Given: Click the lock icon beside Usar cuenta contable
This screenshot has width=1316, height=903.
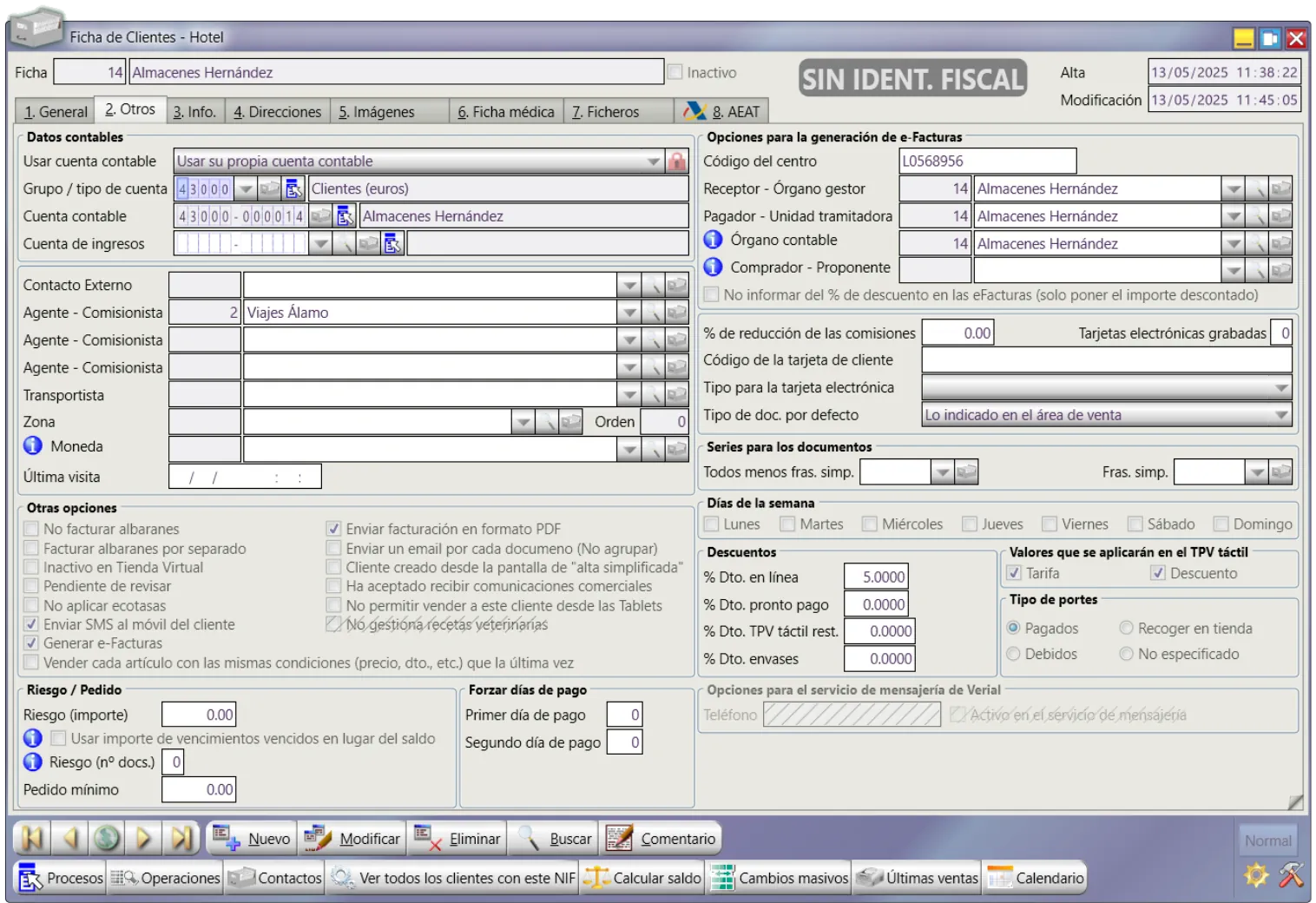Looking at the screenshot, I should pos(676,161).
